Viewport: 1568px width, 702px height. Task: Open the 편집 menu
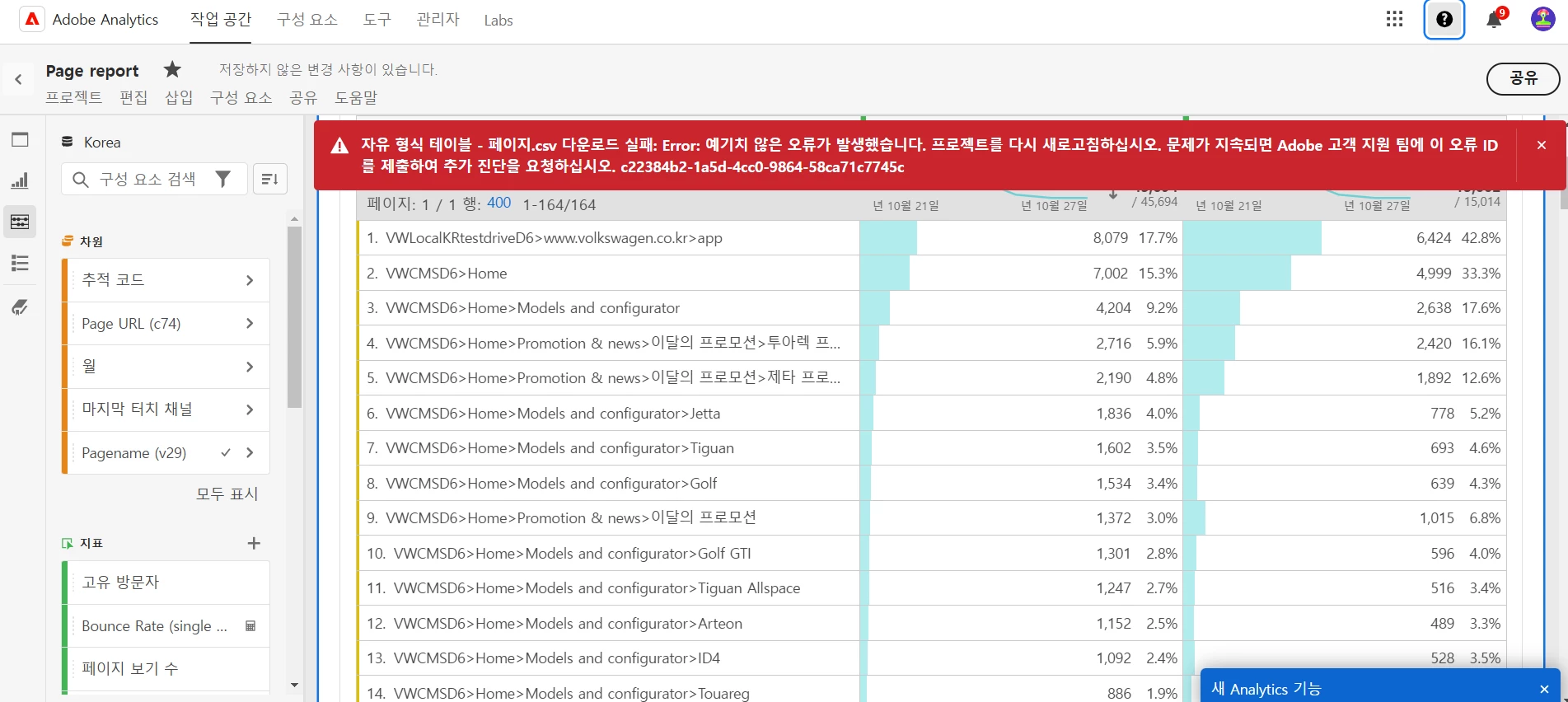[x=133, y=97]
